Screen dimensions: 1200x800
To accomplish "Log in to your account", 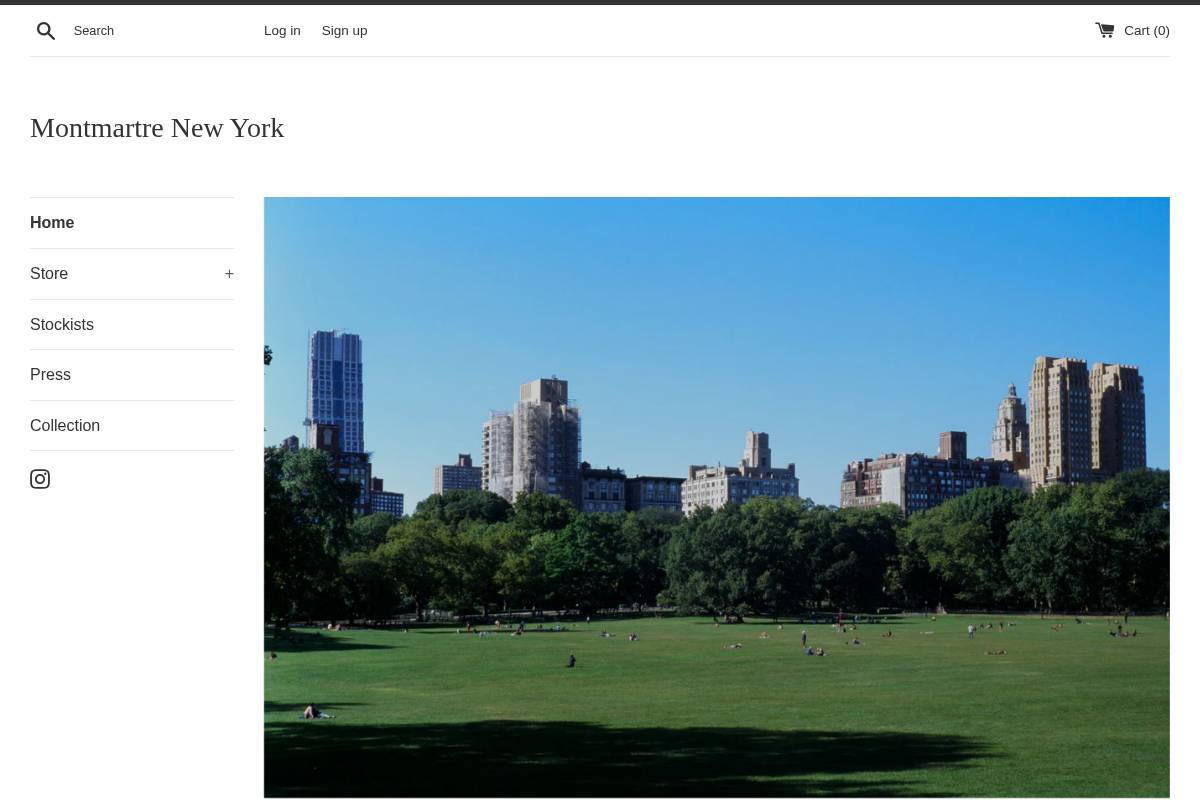I will (x=282, y=30).
